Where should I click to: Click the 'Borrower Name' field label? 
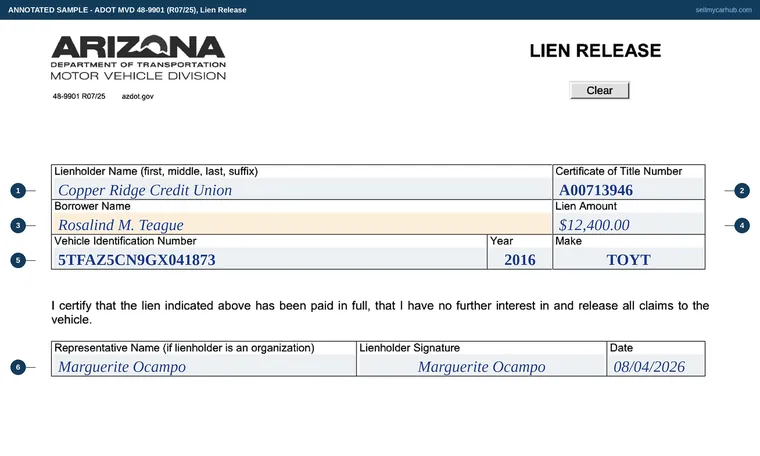[92, 206]
